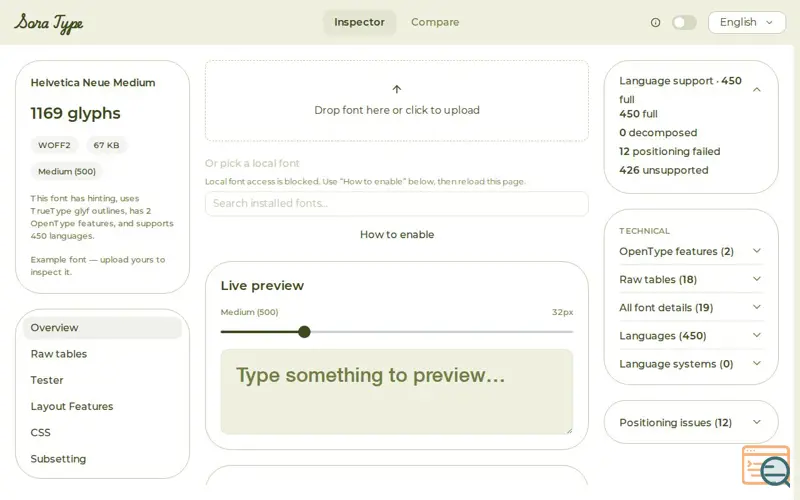Click the WOFF2 format badge

tap(54, 145)
